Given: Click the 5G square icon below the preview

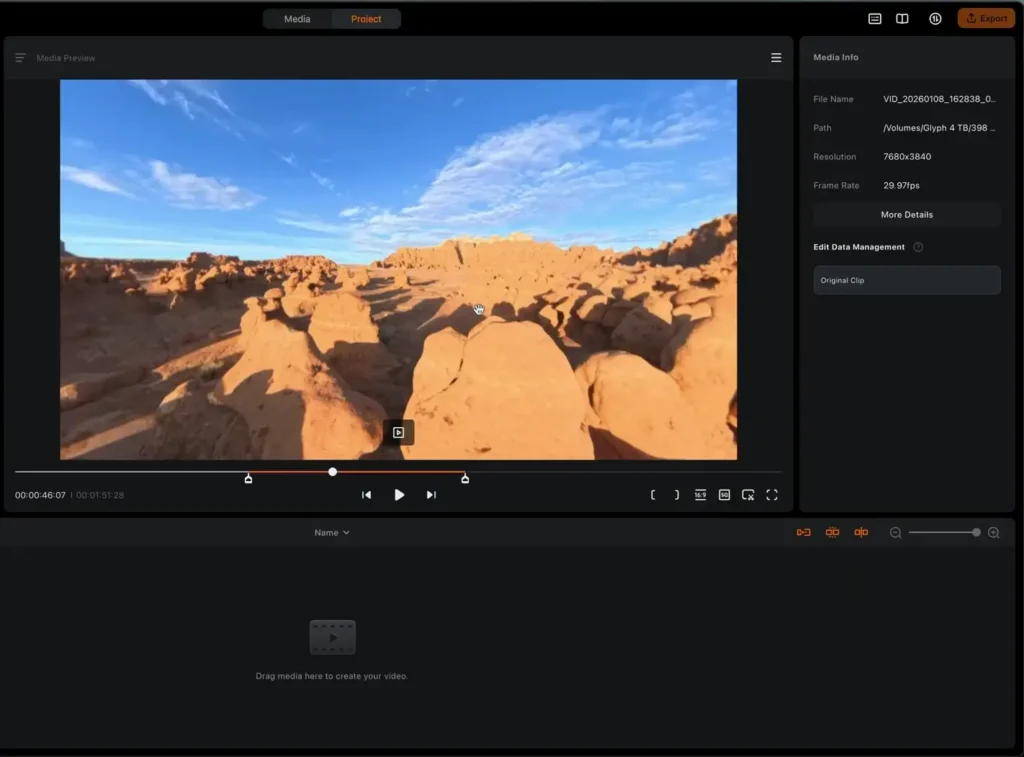Looking at the screenshot, I should (724, 495).
